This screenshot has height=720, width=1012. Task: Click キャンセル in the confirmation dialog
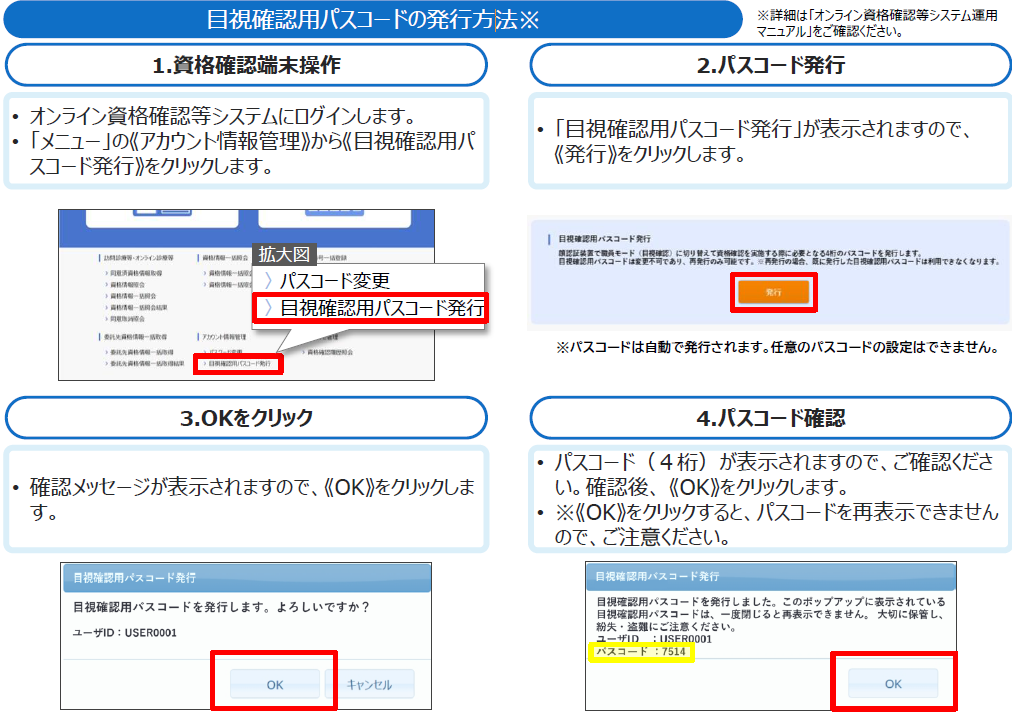[368, 685]
